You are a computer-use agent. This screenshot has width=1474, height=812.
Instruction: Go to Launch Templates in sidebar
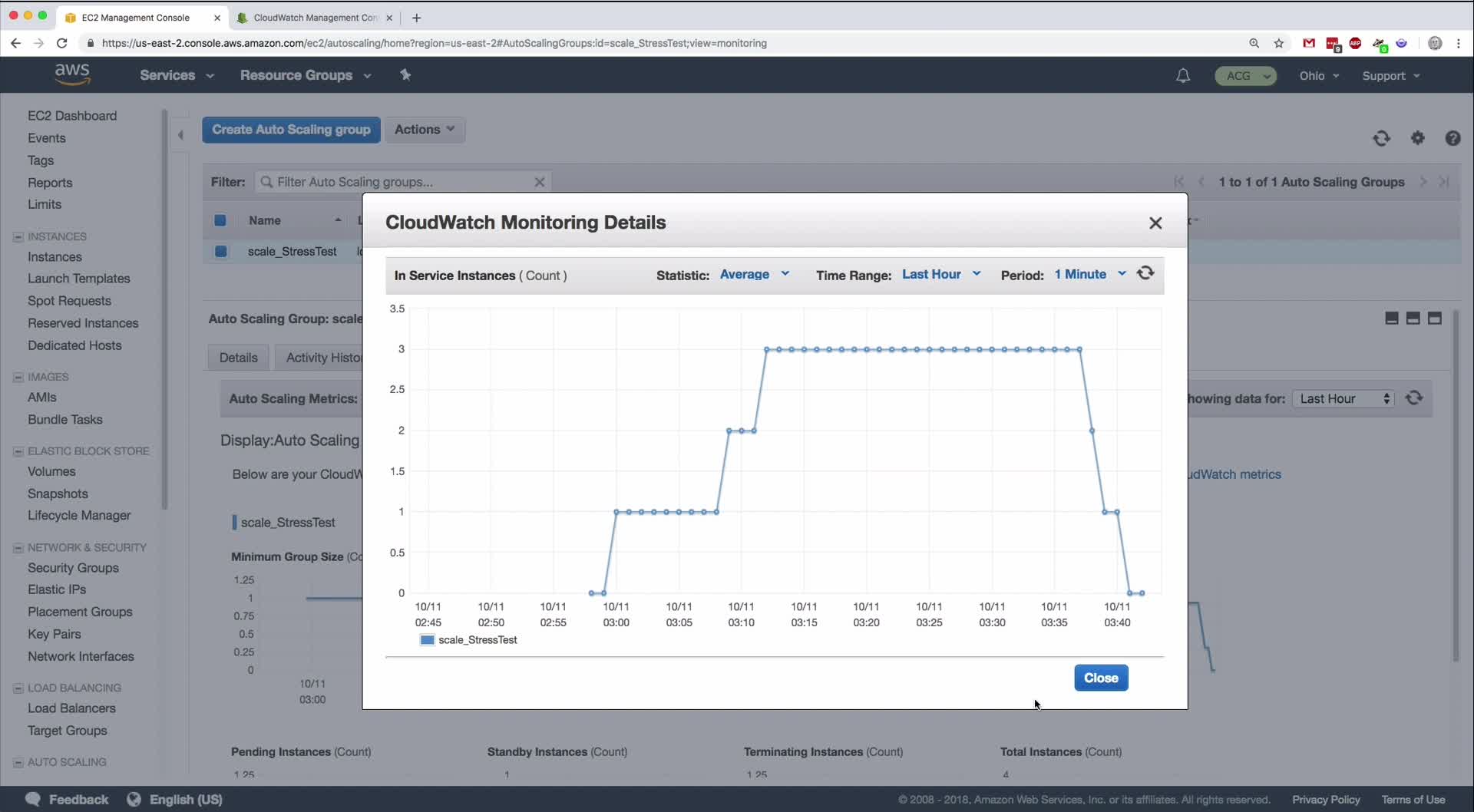tap(79, 279)
